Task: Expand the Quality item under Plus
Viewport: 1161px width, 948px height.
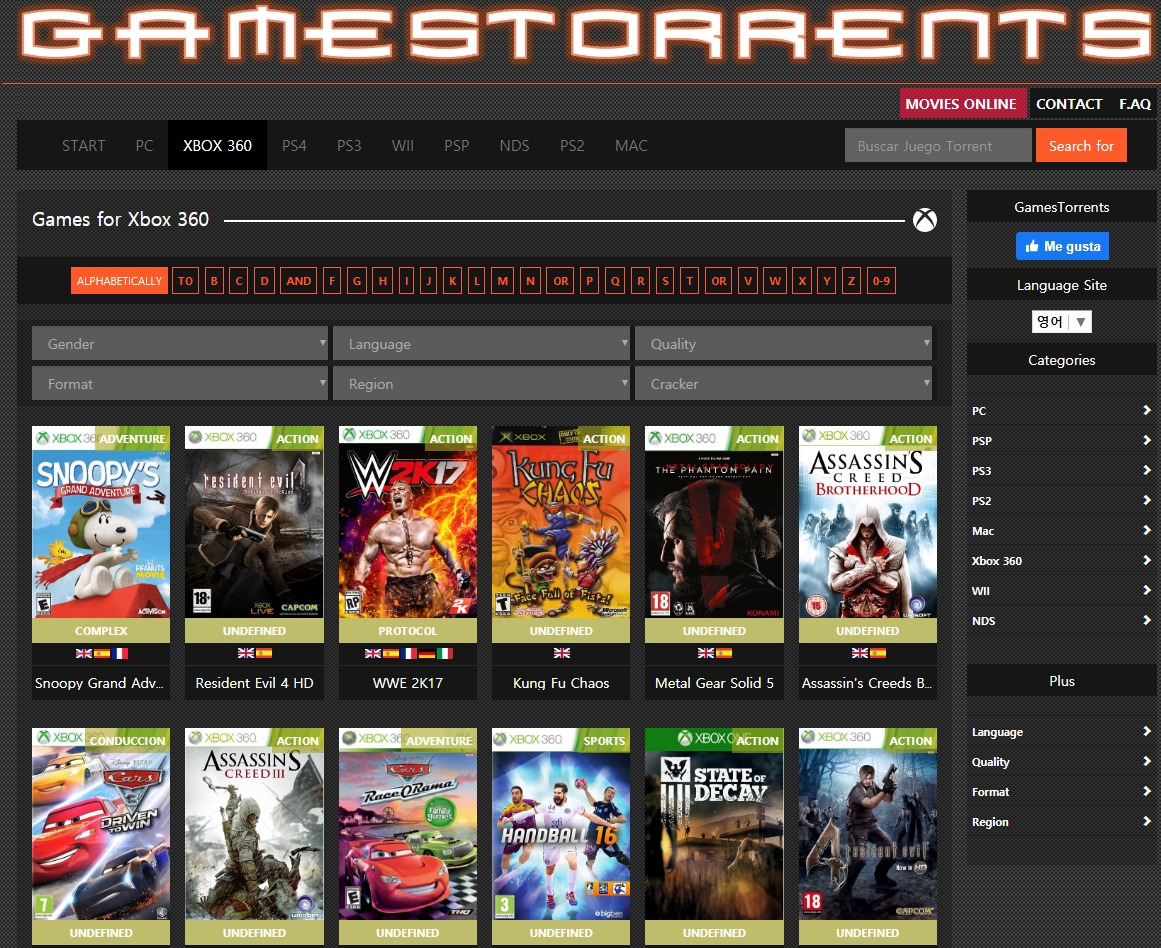Action: (x=1062, y=761)
